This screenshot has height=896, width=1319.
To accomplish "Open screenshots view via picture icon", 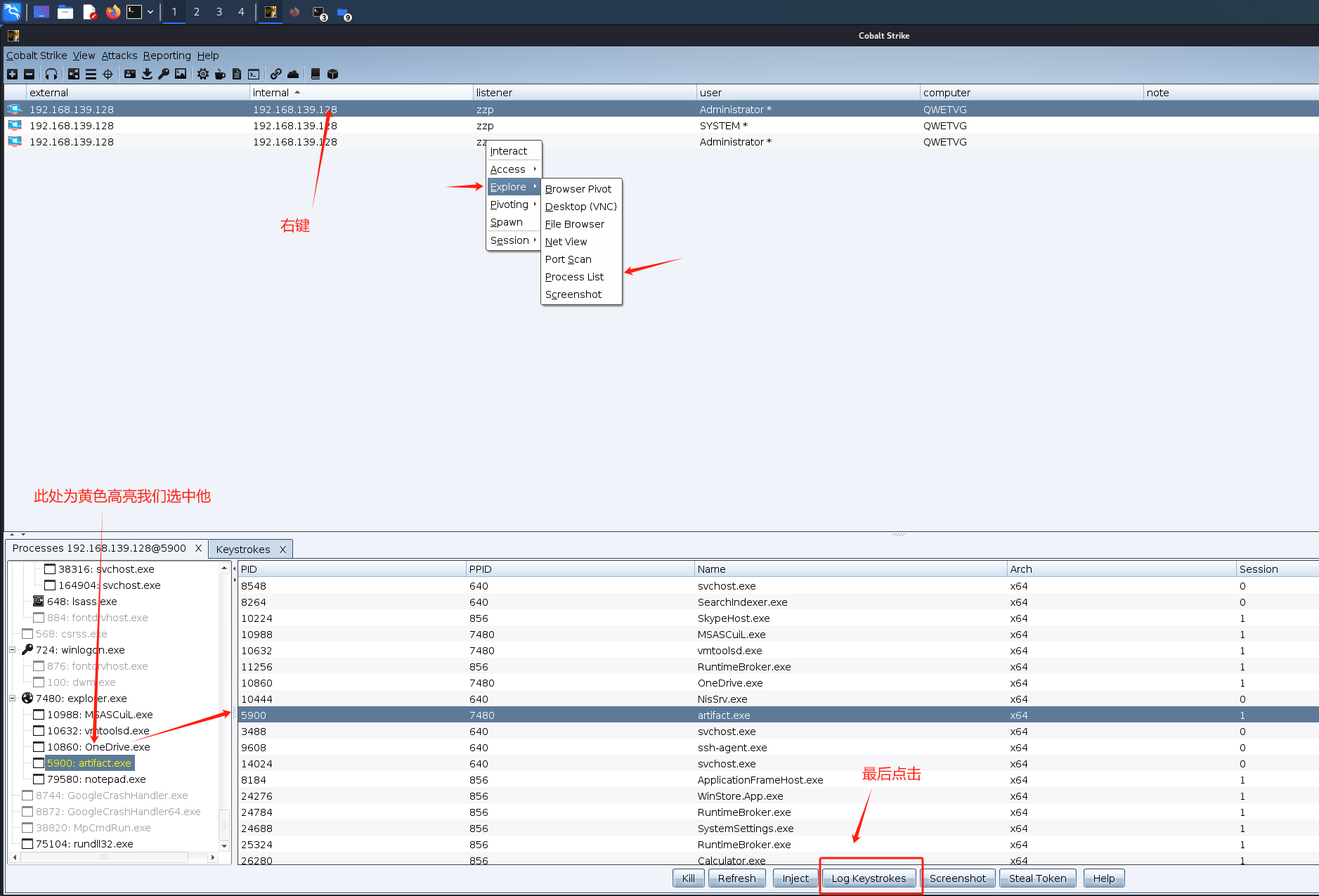I will click(181, 74).
